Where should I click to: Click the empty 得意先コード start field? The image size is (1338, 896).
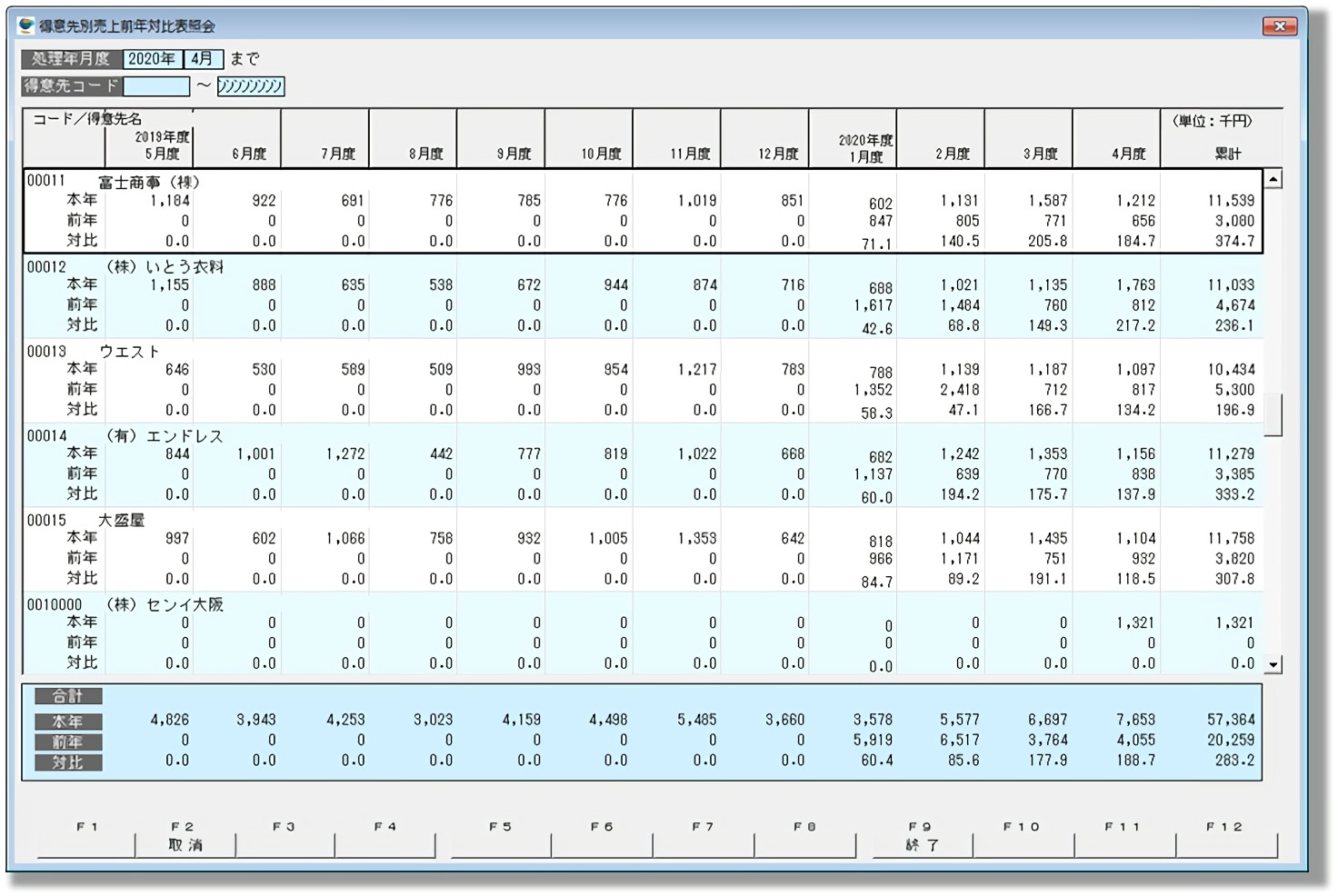pyautogui.click(x=156, y=86)
